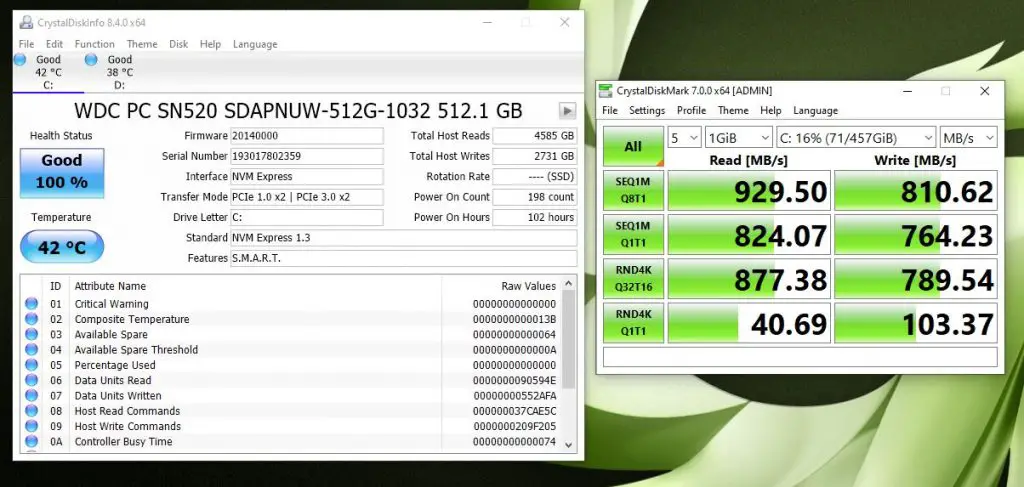1024x487 pixels.
Task: Click the next disk arrow button
Action: (568, 111)
